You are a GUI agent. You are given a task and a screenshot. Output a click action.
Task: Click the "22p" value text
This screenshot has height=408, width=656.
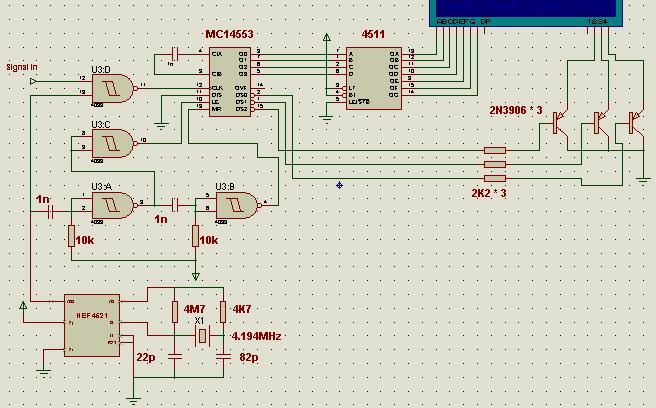tap(146, 357)
